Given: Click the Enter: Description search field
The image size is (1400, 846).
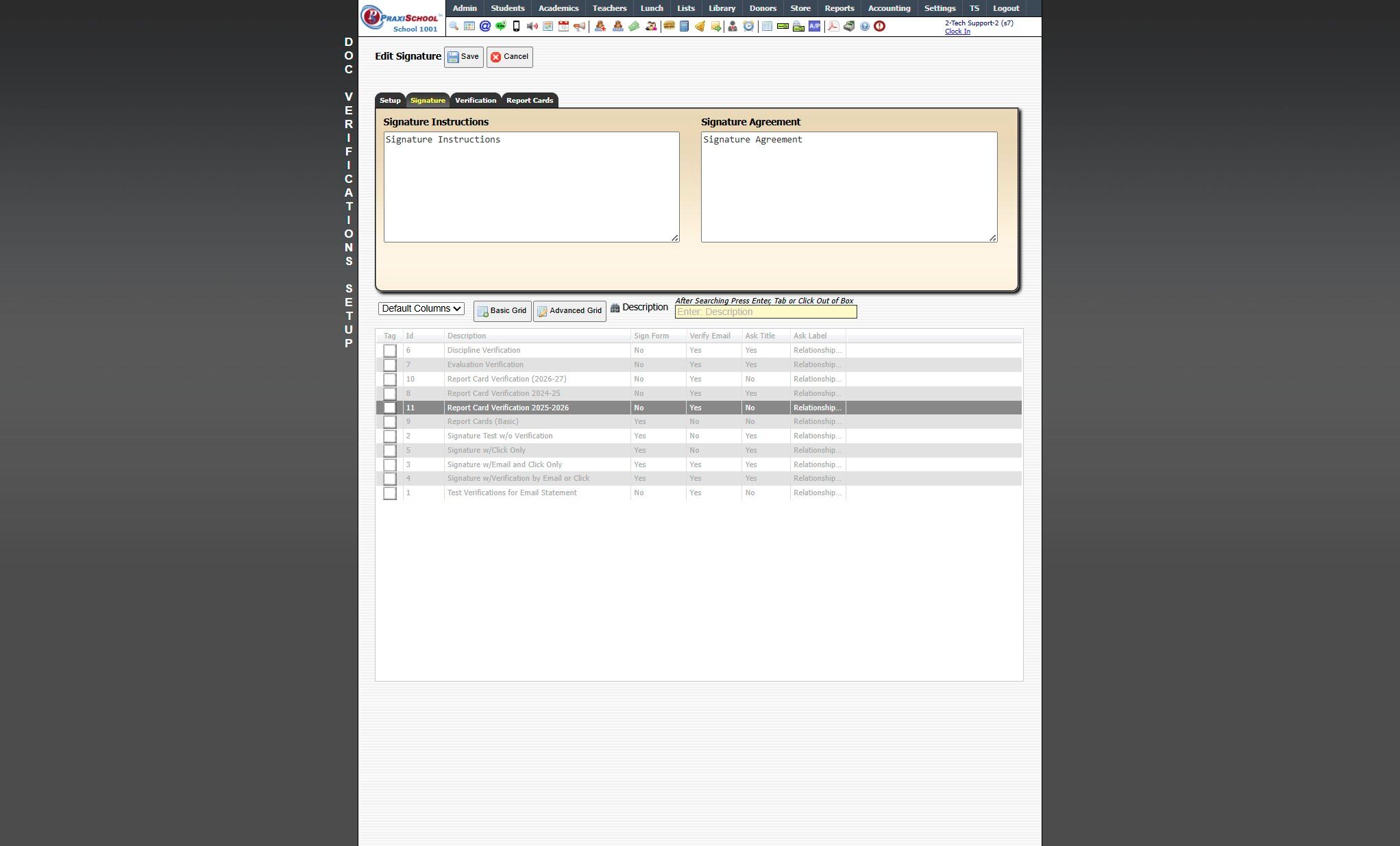Looking at the screenshot, I should [765, 312].
